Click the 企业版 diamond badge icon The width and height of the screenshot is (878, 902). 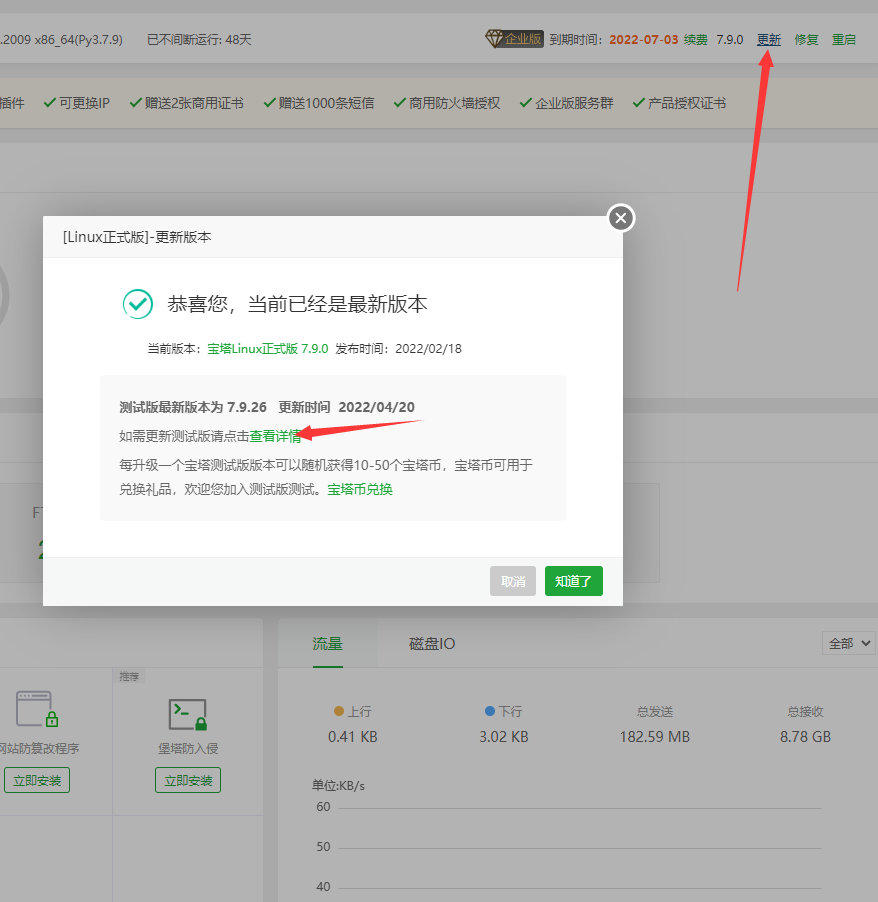514,39
